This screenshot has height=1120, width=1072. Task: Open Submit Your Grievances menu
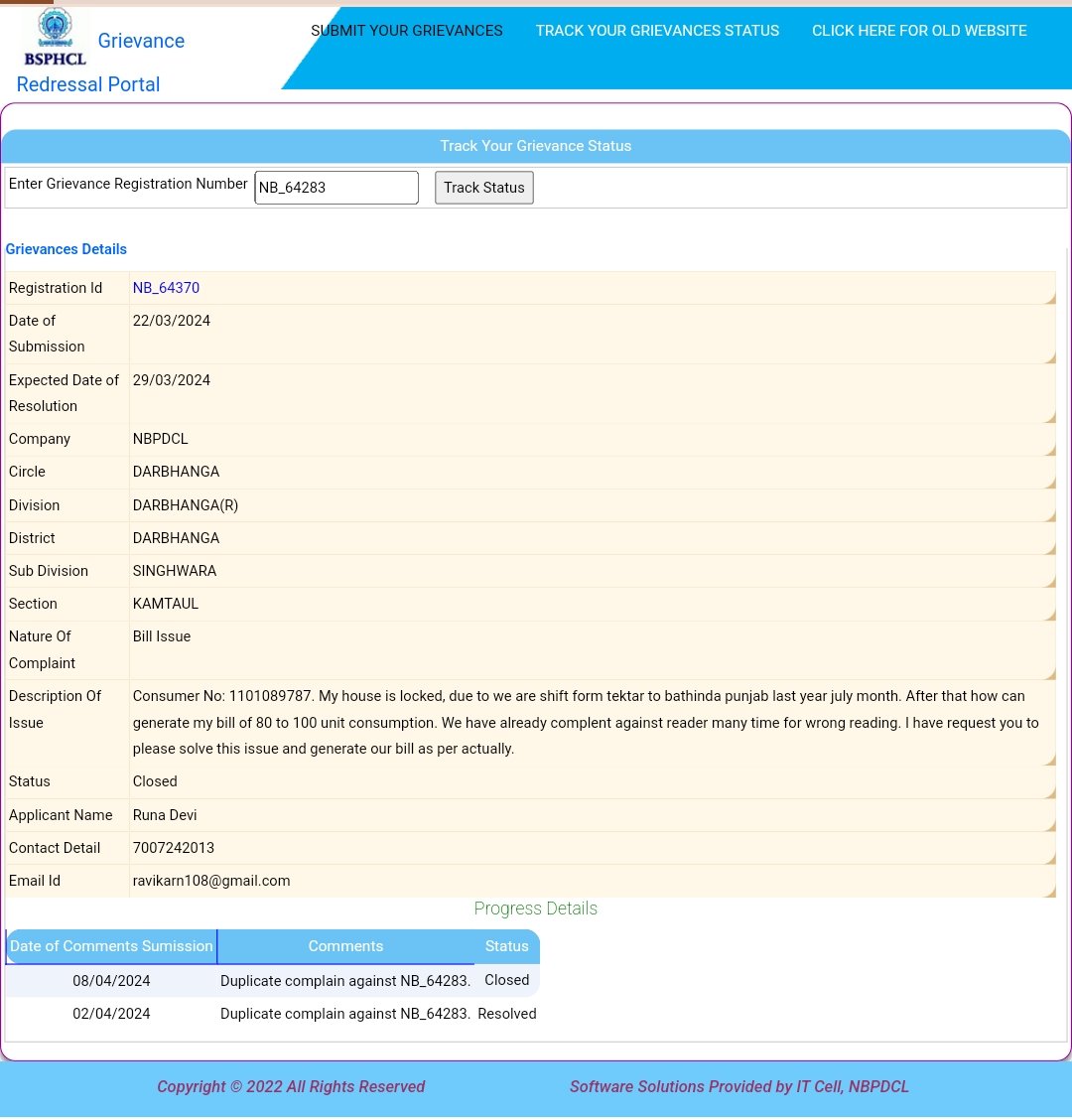pyautogui.click(x=406, y=31)
